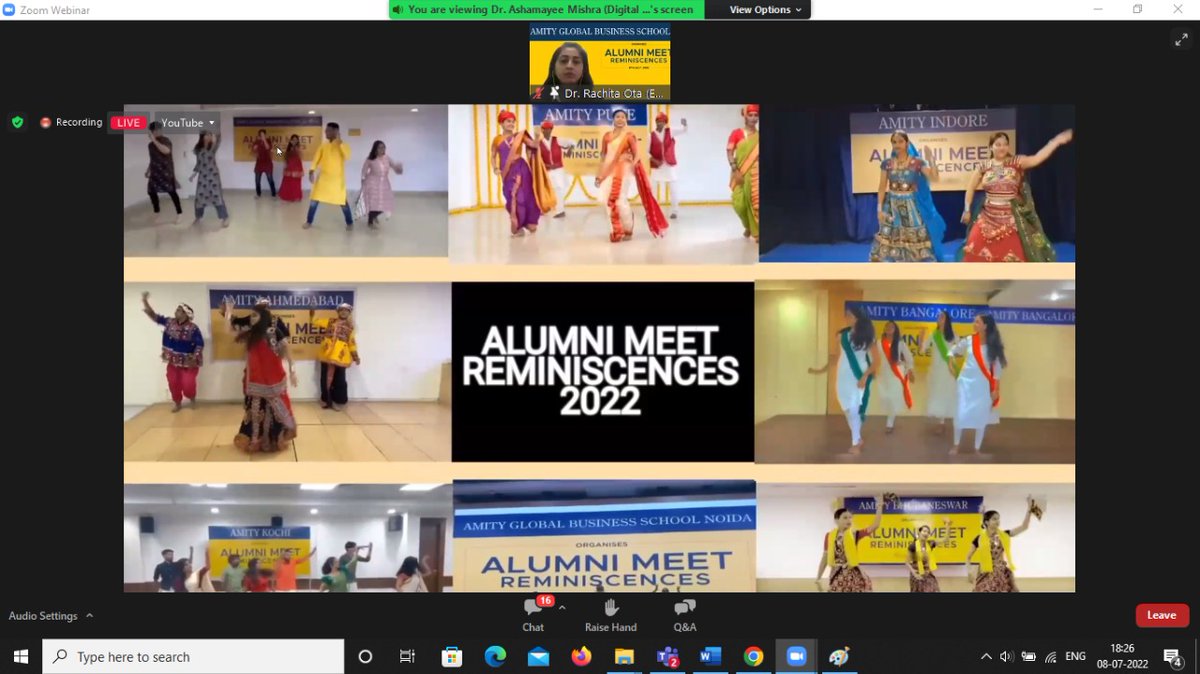Launch Microsoft Store from the taskbar
Image resolution: width=1200 pixels, height=674 pixels.
click(x=452, y=656)
